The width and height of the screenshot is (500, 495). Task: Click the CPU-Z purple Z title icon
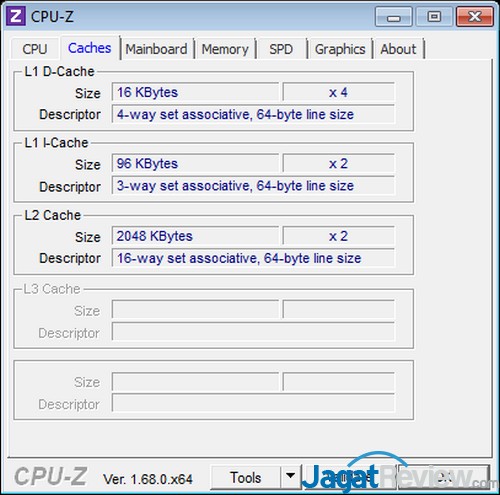click(x=16, y=16)
